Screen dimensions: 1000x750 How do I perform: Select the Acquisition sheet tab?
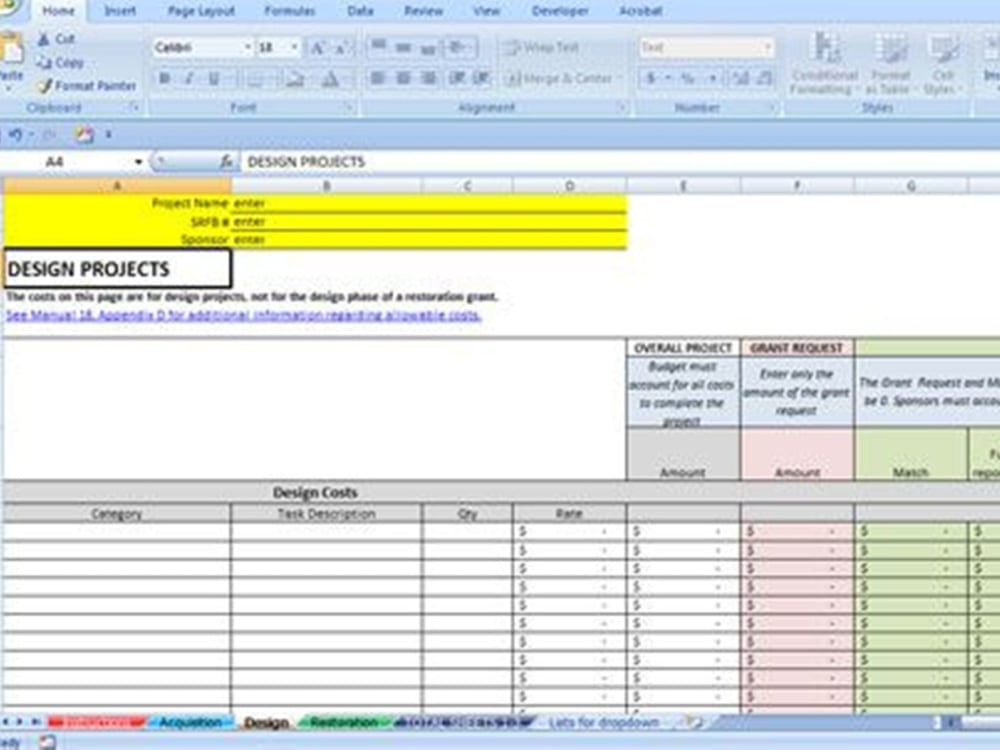190,723
